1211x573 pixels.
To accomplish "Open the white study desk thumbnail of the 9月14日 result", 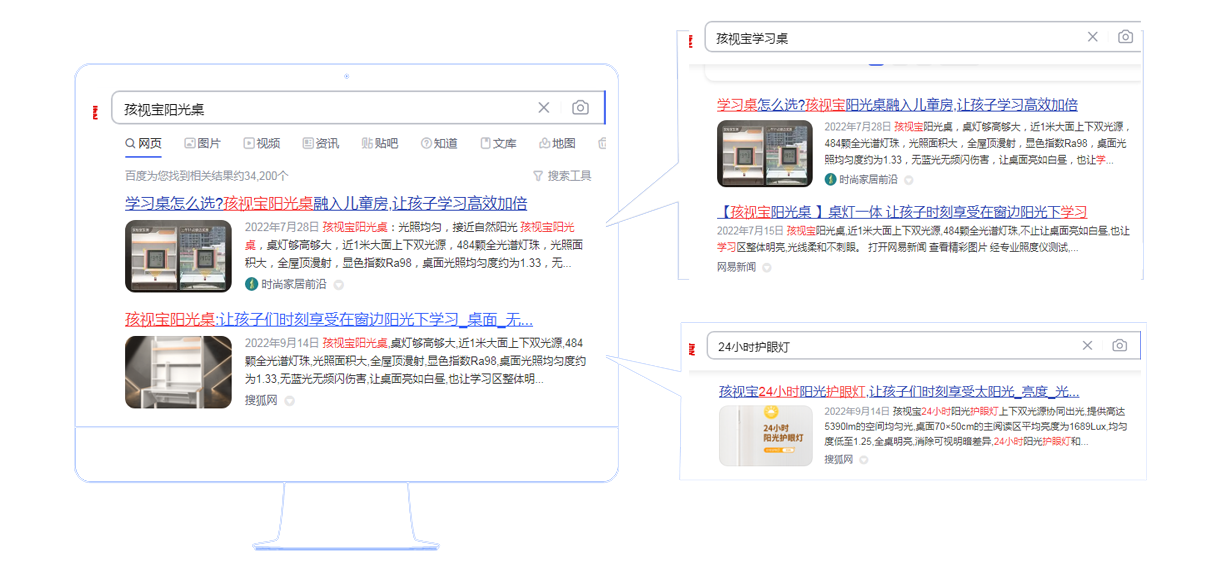I will 178,372.
